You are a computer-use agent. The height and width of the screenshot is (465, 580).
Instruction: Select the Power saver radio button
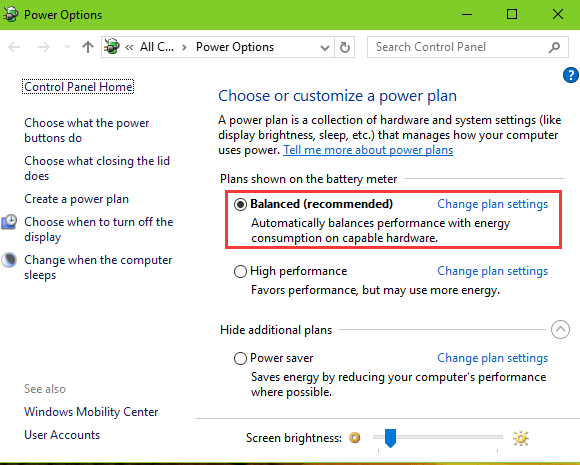[x=240, y=358]
